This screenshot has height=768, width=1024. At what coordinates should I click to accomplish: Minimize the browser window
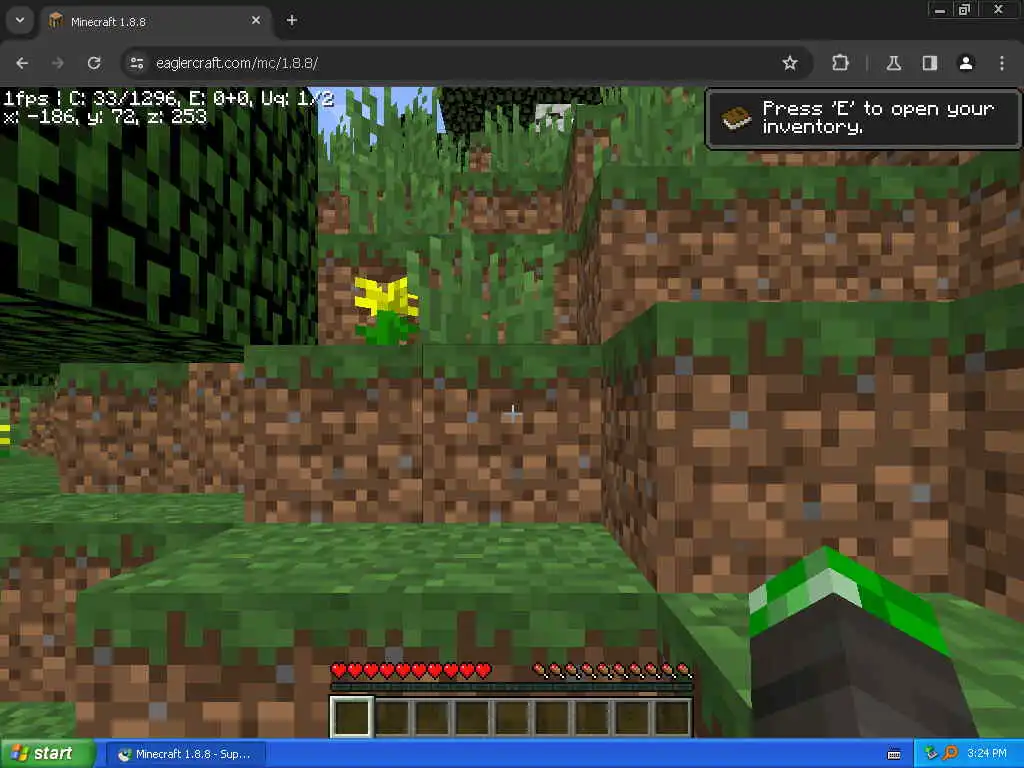(x=940, y=10)
